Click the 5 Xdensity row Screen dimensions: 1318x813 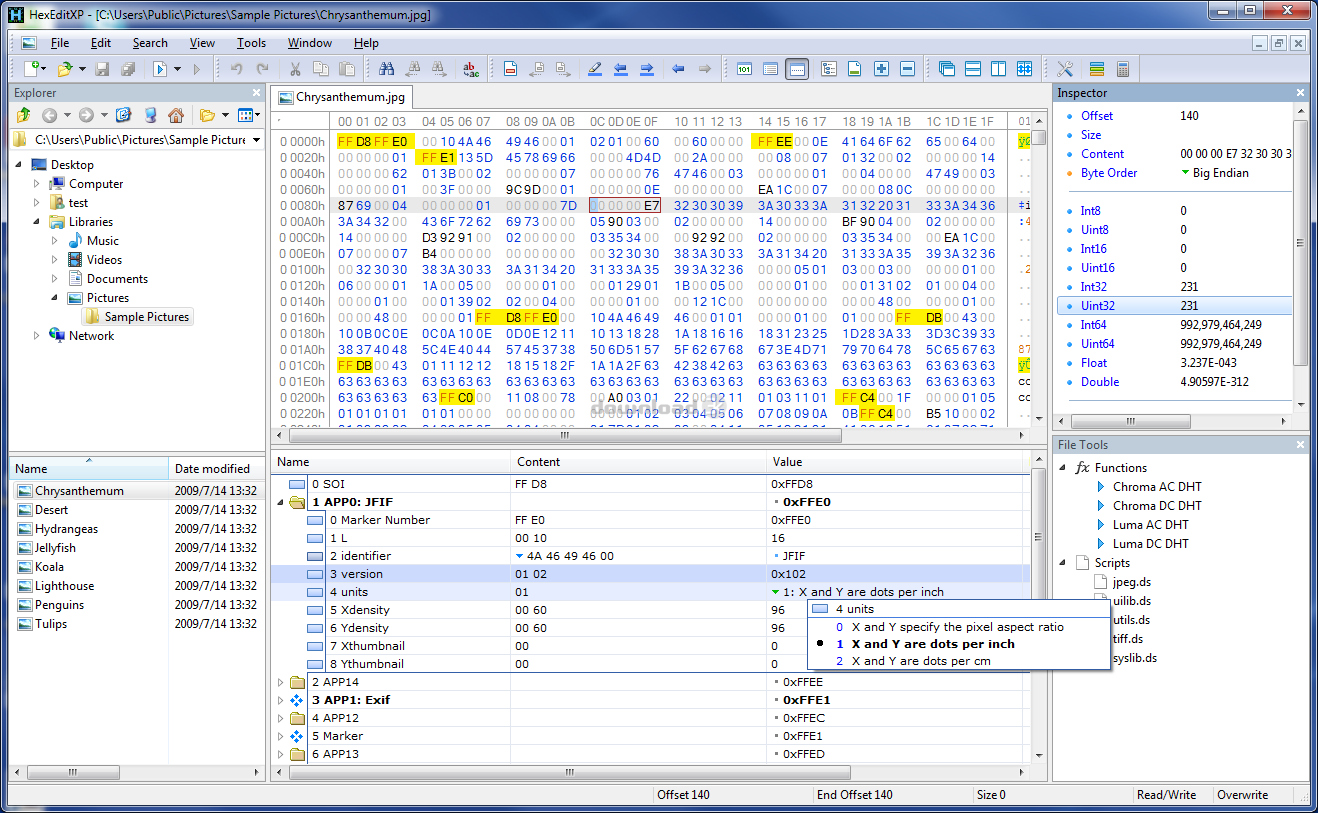(650, 610)
